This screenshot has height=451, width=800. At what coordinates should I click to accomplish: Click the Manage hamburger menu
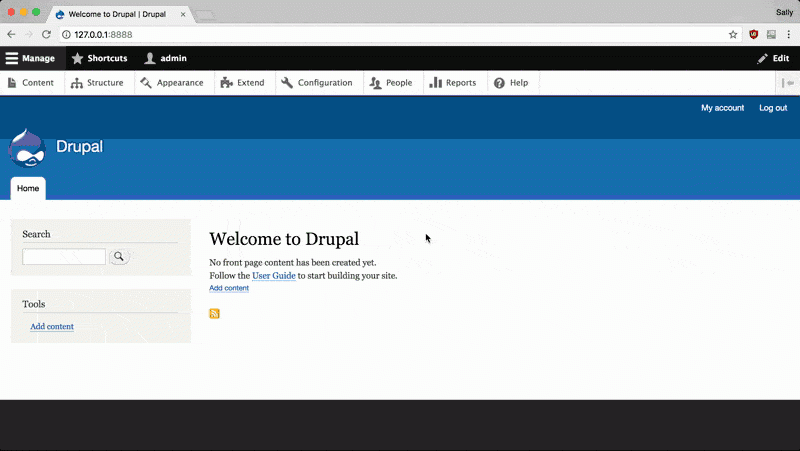[31, 58]
